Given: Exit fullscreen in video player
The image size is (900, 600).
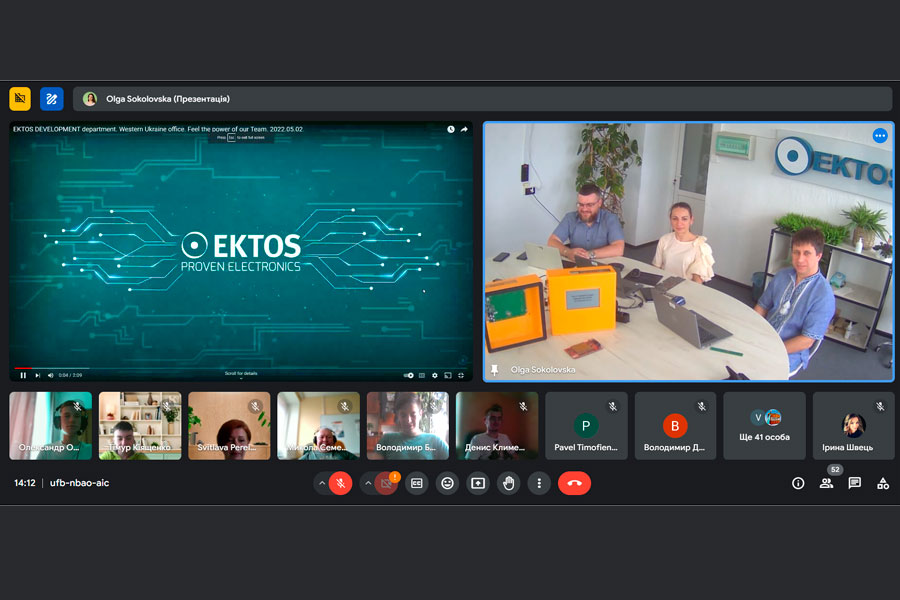Looking at the screenshot, I should pyautogui.click(x=461, y=376).
